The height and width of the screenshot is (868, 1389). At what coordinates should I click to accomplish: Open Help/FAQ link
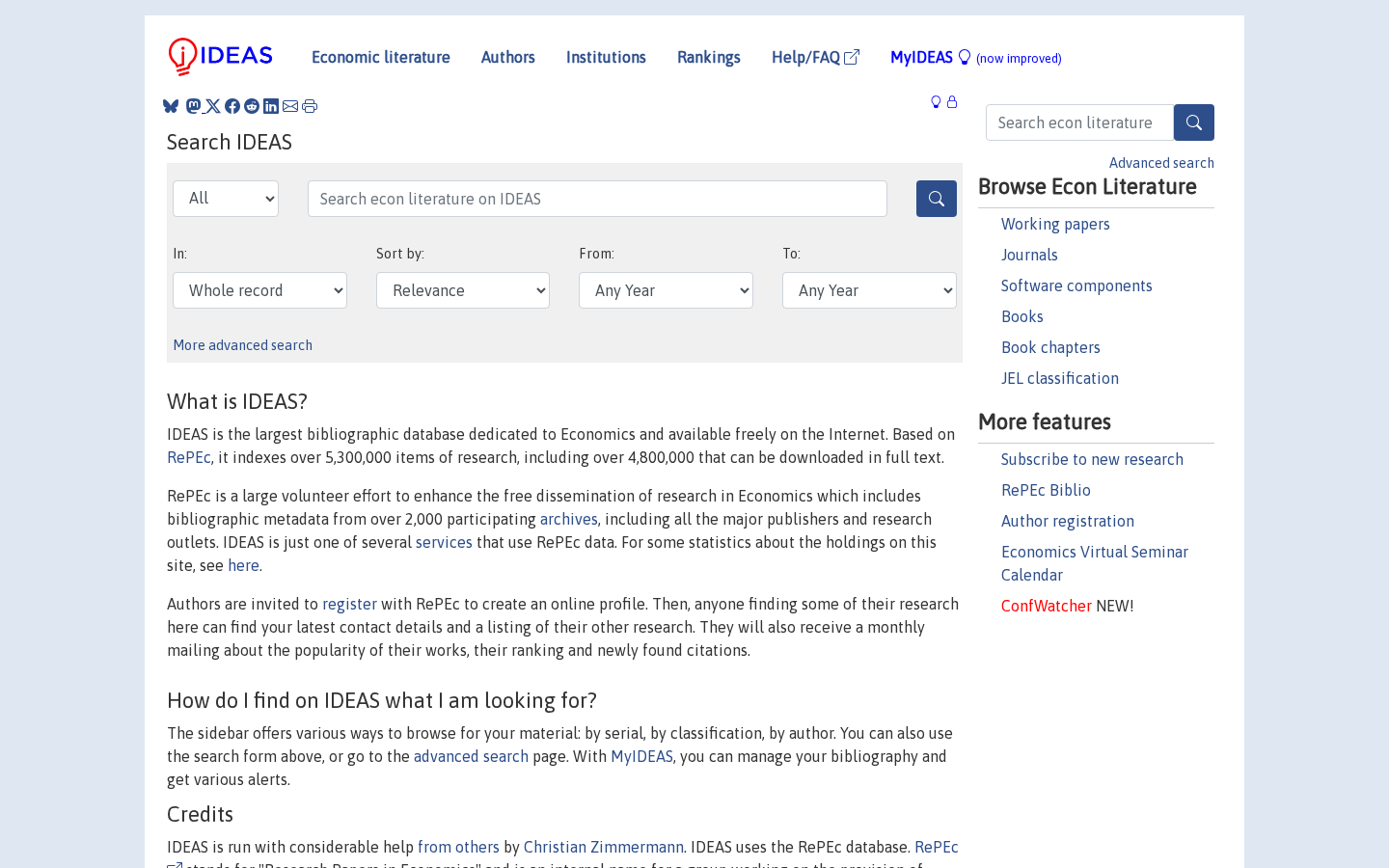815,57
